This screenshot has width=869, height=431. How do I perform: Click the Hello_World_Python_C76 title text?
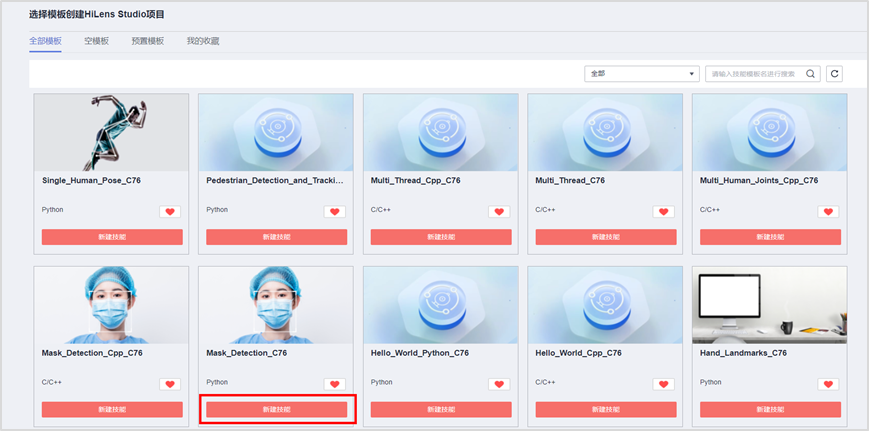[420, 353]
